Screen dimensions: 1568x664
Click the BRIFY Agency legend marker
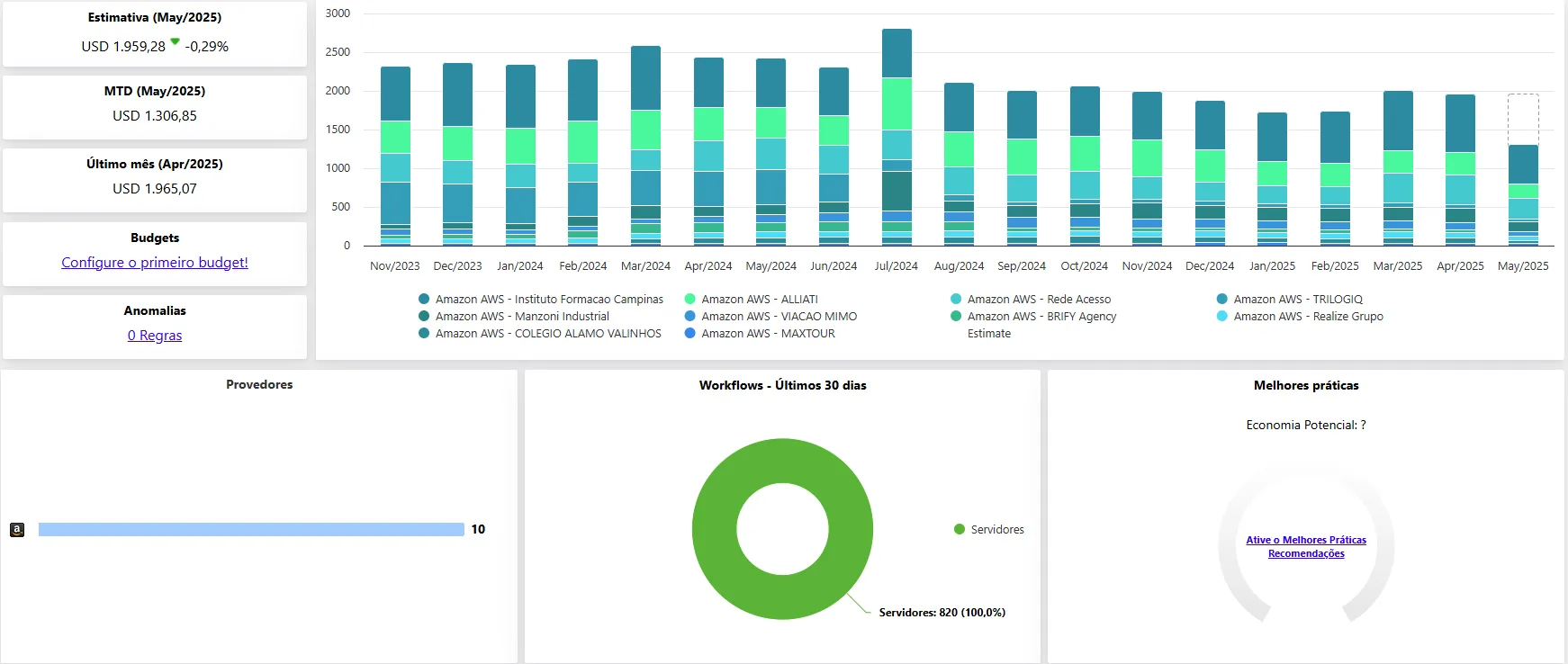956,316
